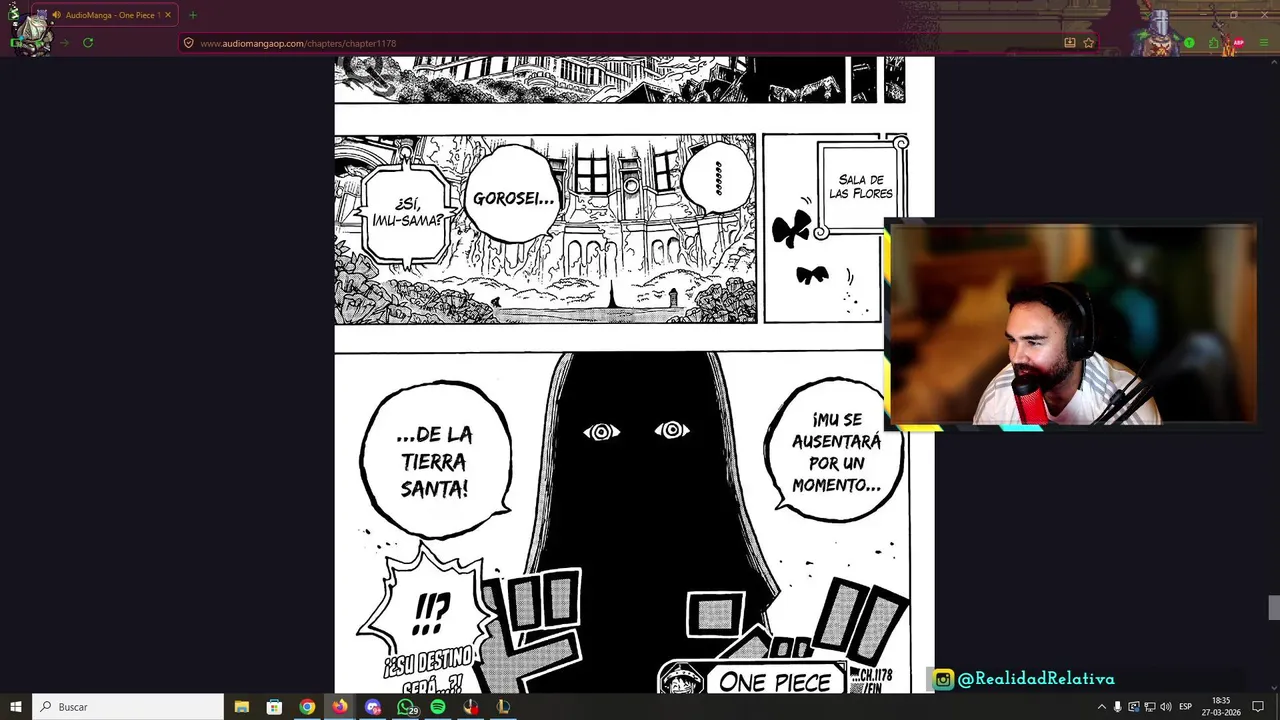Open the extensions puzzle-piece menu
Viewport: 1280px width, 720px height.
pyautogui.click(x=1214, y=43)
